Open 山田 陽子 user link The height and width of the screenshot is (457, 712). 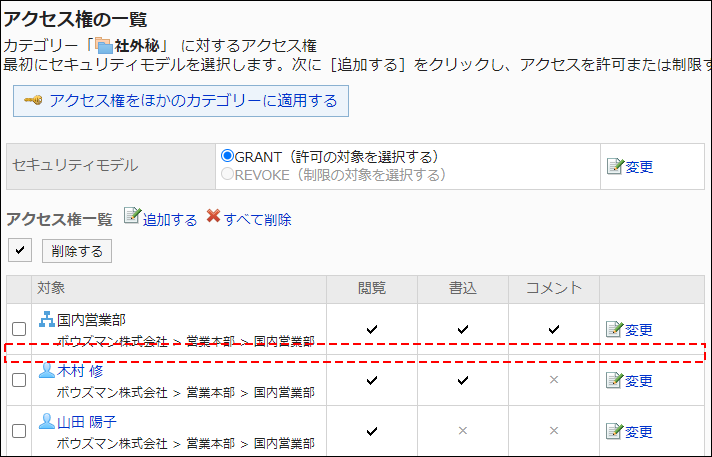(x=87, y=422)
